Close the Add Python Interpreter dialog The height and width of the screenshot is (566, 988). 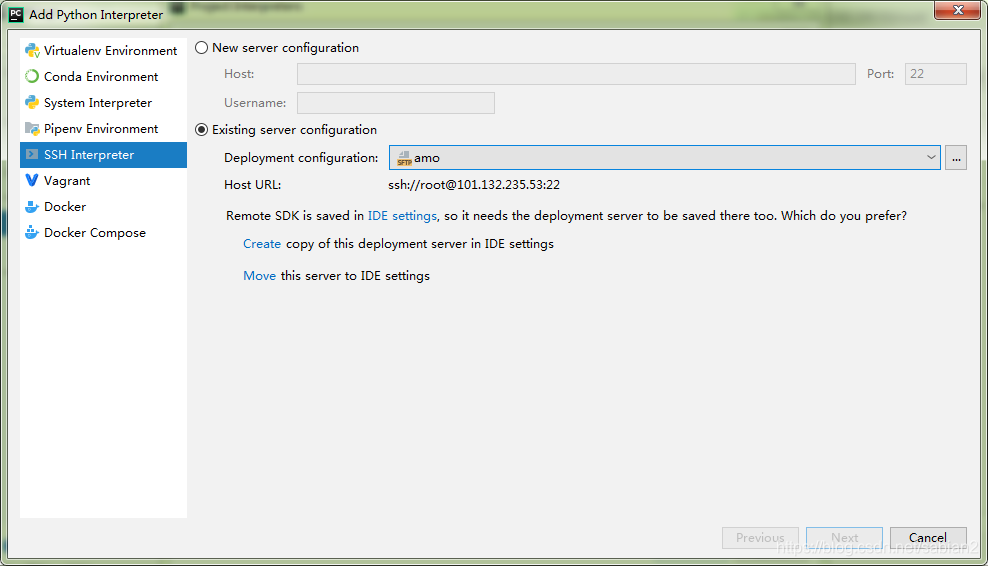coord(958,10)
